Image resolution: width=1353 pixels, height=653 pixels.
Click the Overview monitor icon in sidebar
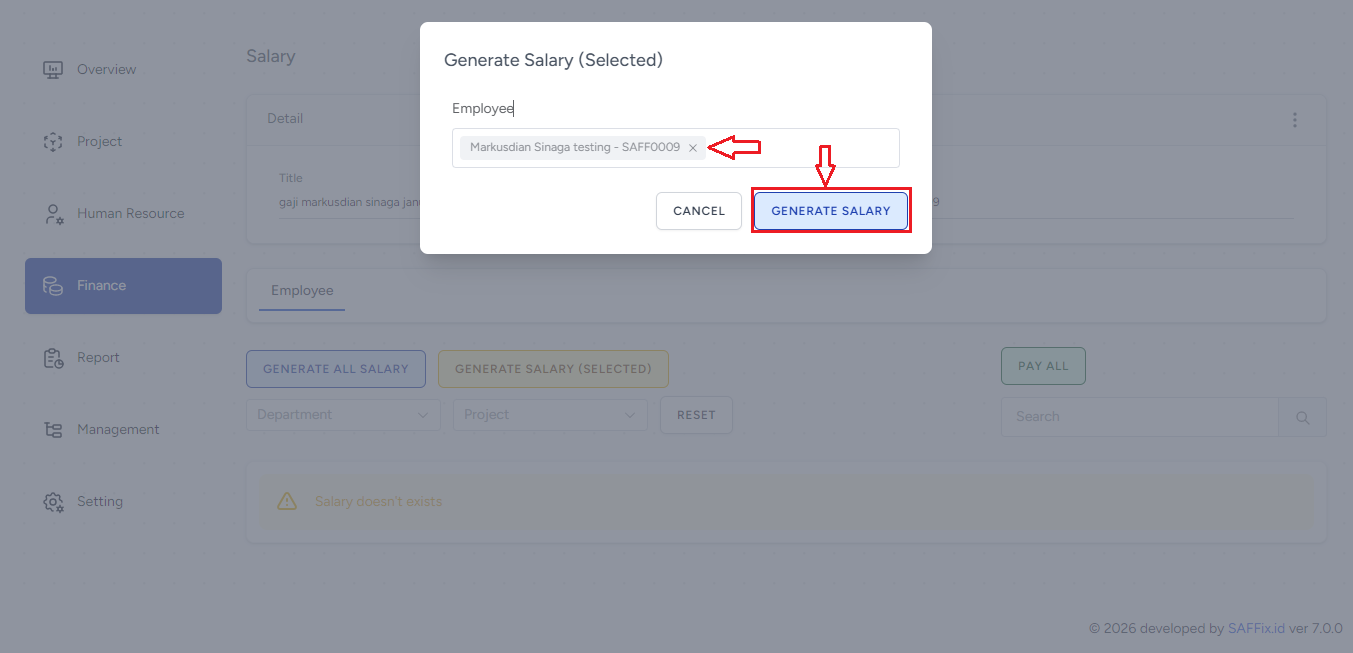(x=53, y=70)
